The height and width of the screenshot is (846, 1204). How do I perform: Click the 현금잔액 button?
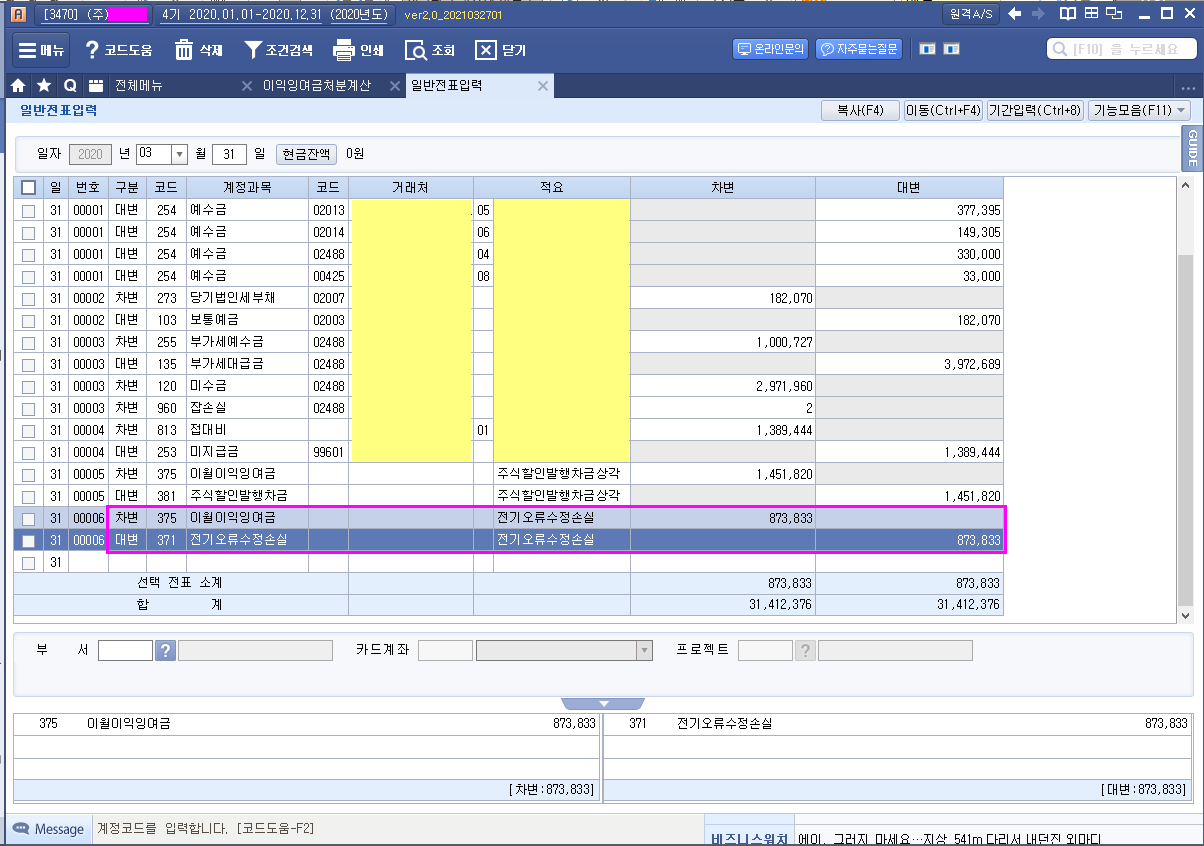tap(306, 154)
